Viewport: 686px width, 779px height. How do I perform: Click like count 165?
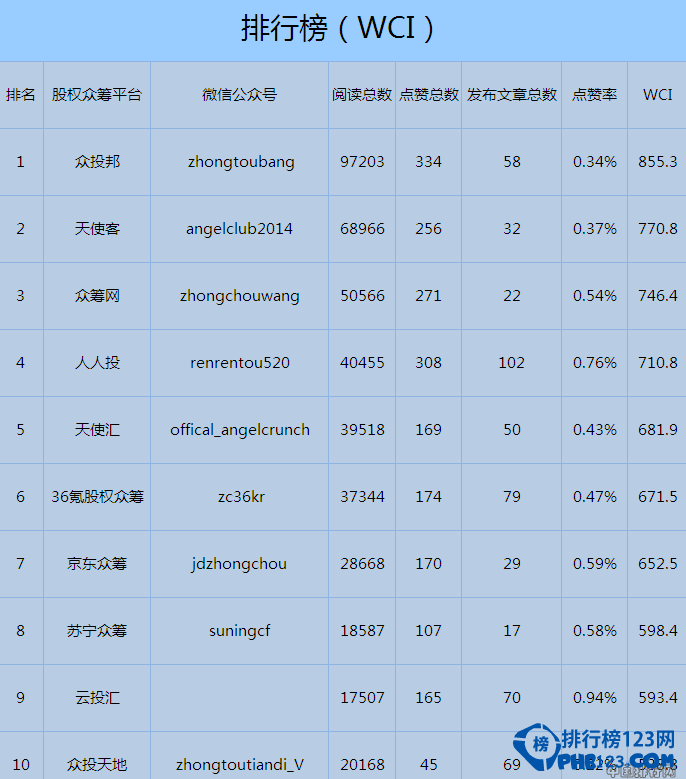point(428,698)
